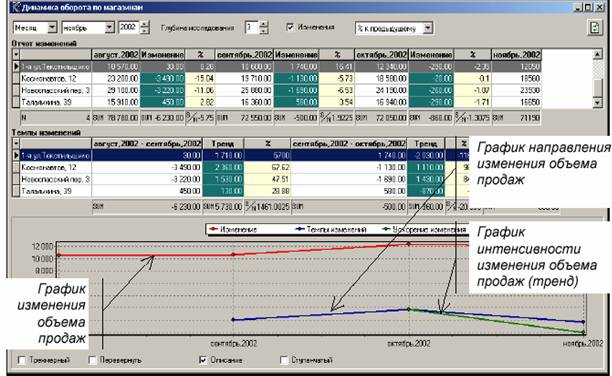Screen dimensions: 612x376
Task: Click the percent cell '47.51' in the 'Темпы изменений' table
Action: [267, 179]
